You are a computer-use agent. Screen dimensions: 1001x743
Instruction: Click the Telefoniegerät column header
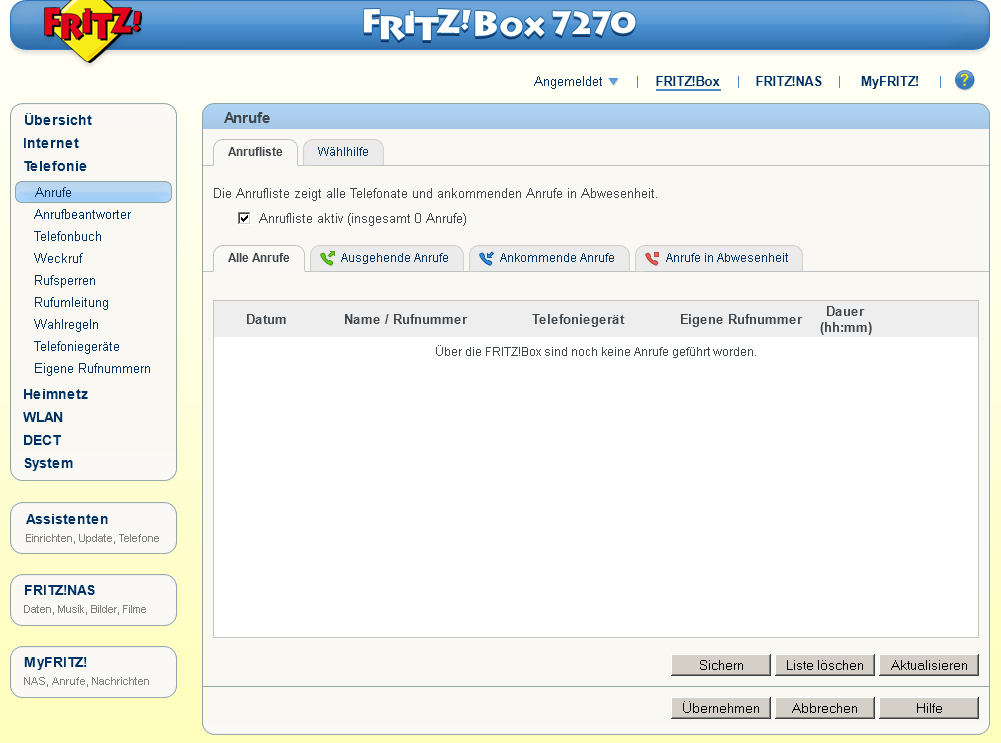click(578, 319)
